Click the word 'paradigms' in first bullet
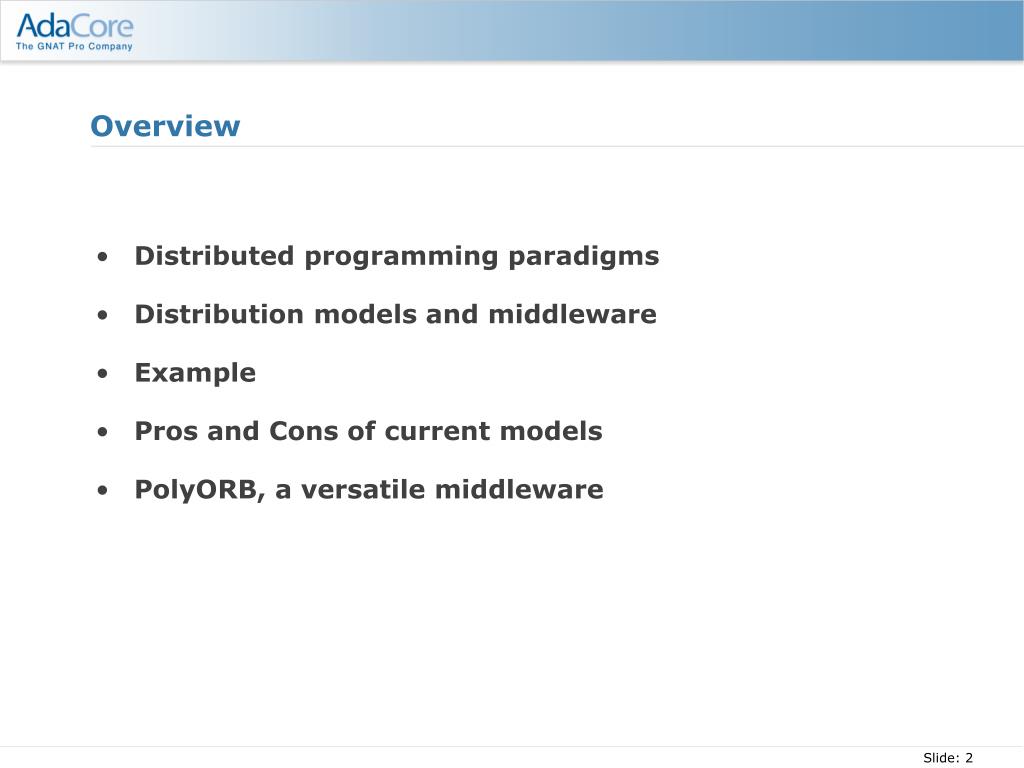The image size is (1024, 768). (584, 257)
